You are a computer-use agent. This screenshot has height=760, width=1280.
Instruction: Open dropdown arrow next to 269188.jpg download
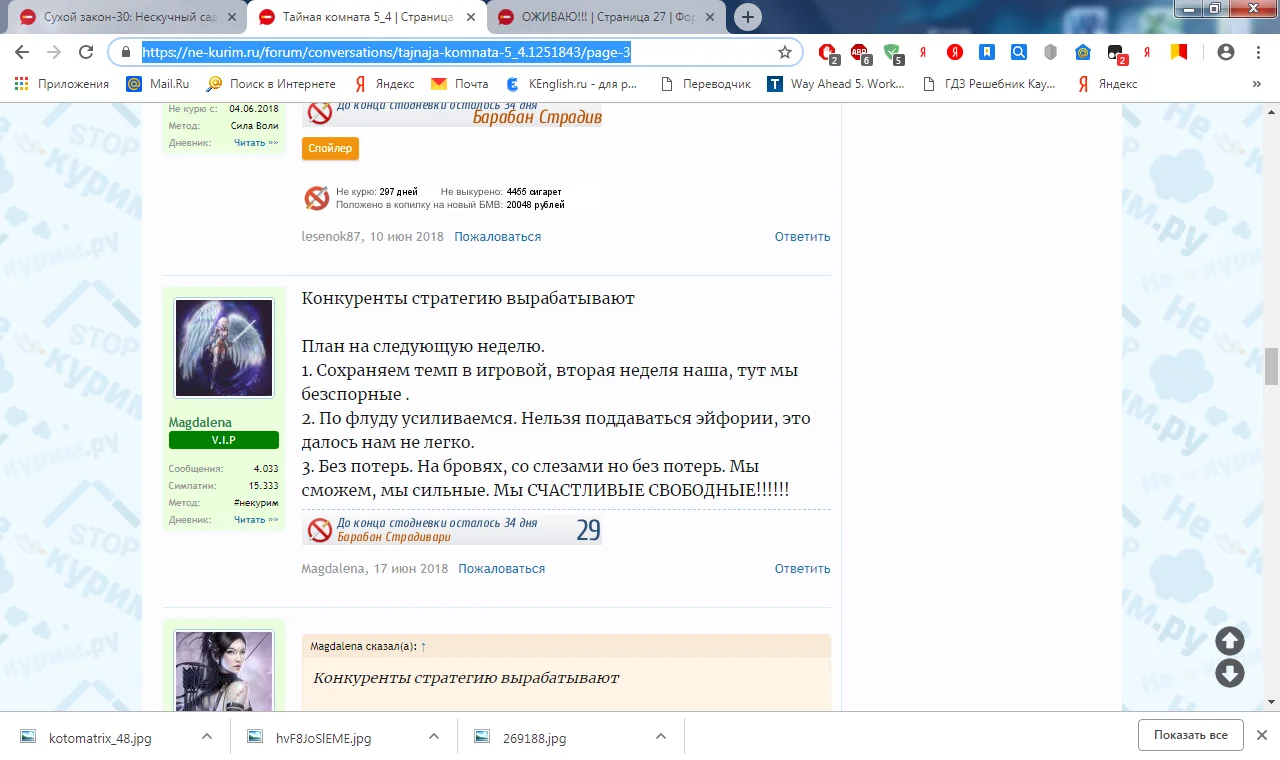(x=660, y=736)
